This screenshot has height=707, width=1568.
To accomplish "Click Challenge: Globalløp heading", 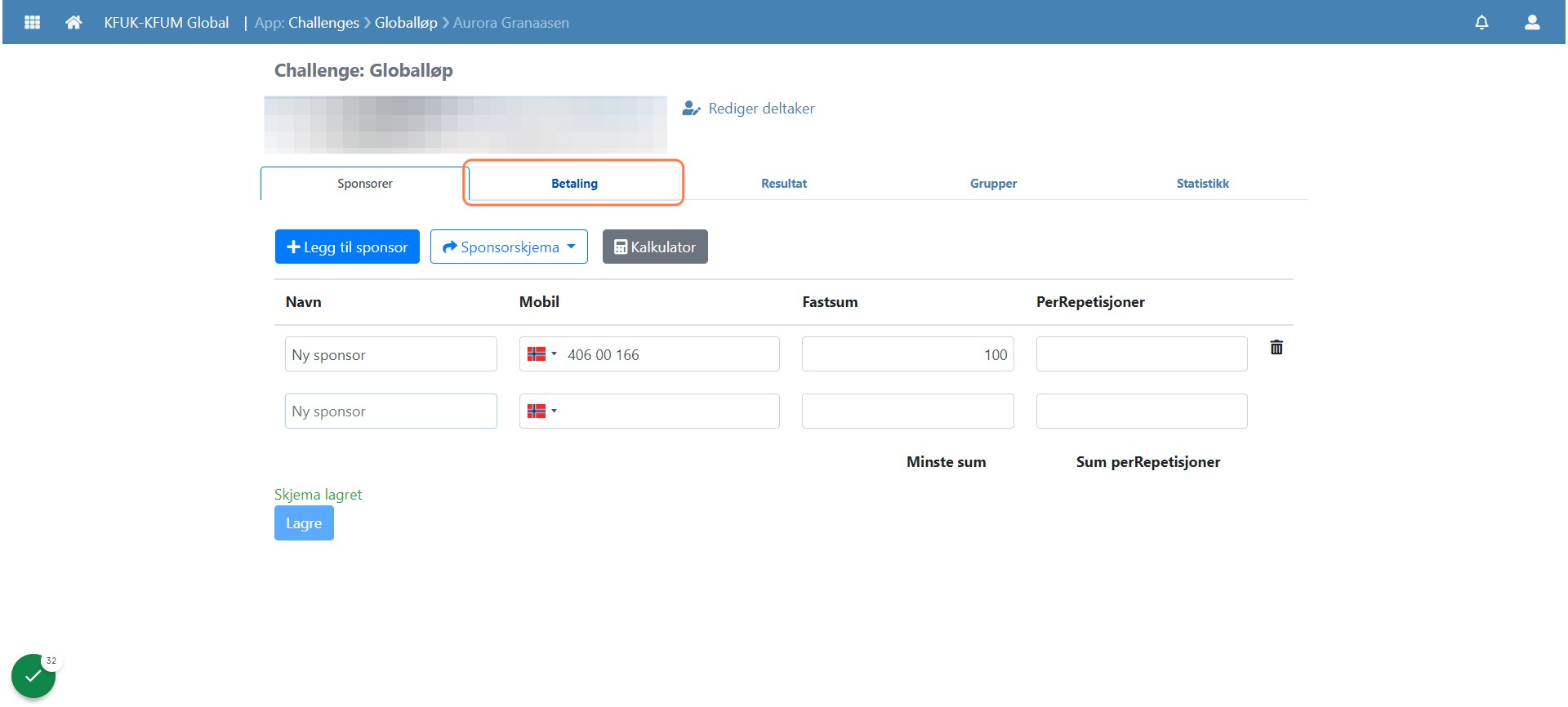I will [363, 71].
